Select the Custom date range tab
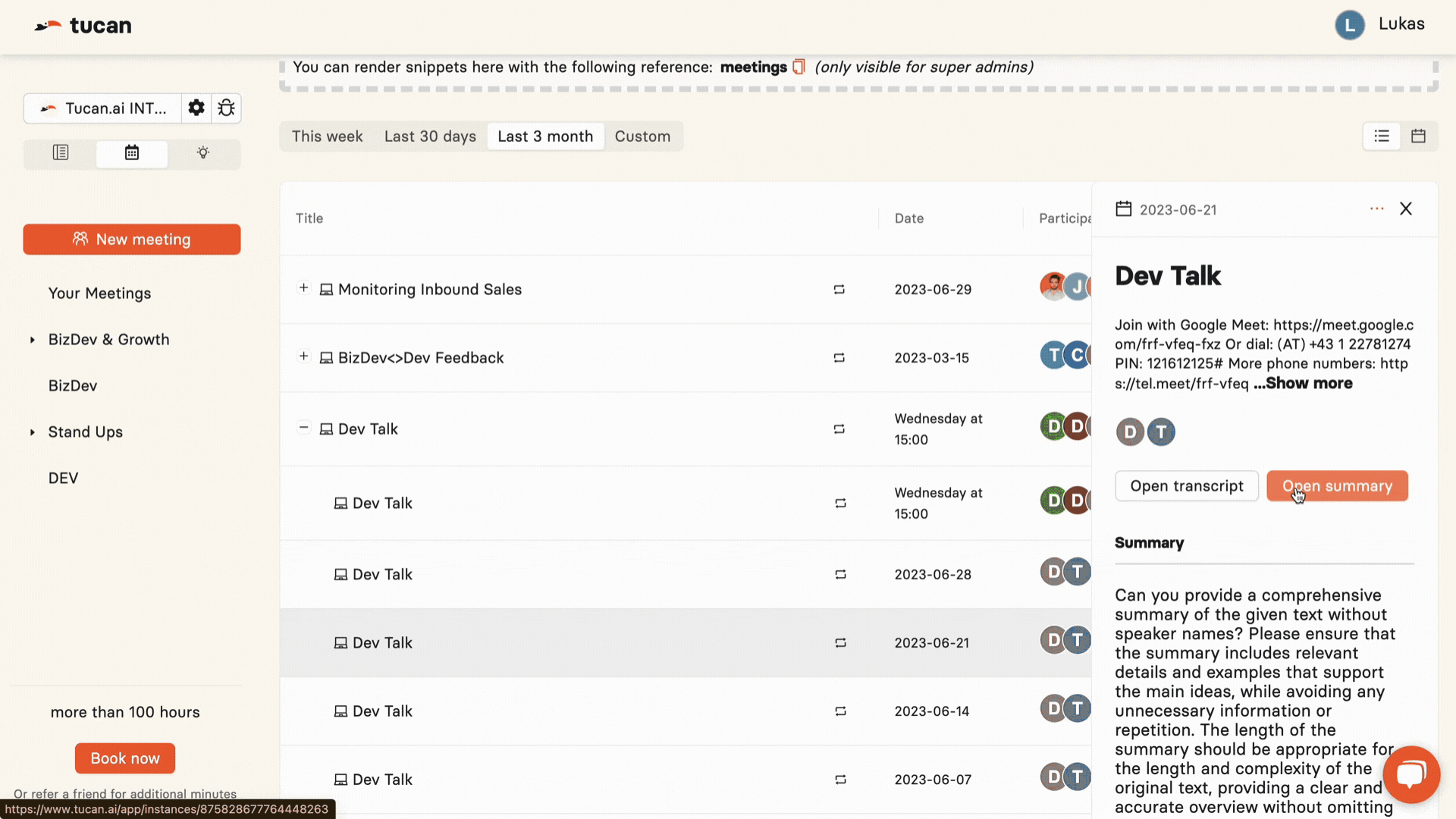The width and height of the screenshot is (1456, 819). click(x=642, y=136)
